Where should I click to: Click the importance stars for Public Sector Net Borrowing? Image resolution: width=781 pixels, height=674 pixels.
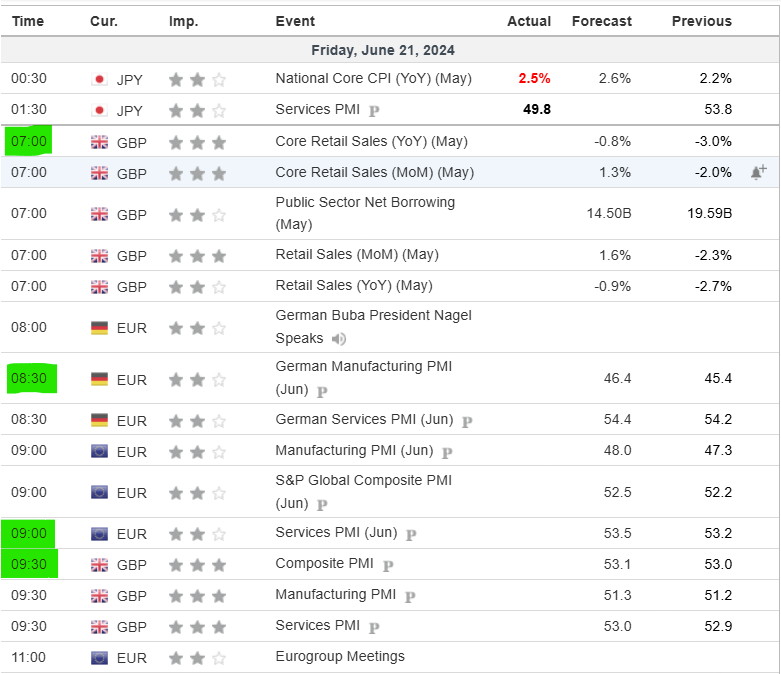point(197,215)
